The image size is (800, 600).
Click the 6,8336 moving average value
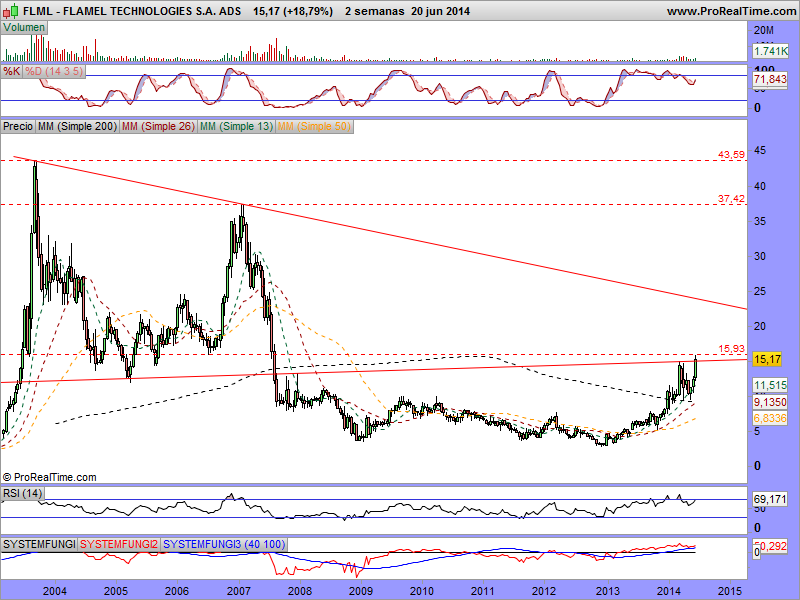(770, 418)
